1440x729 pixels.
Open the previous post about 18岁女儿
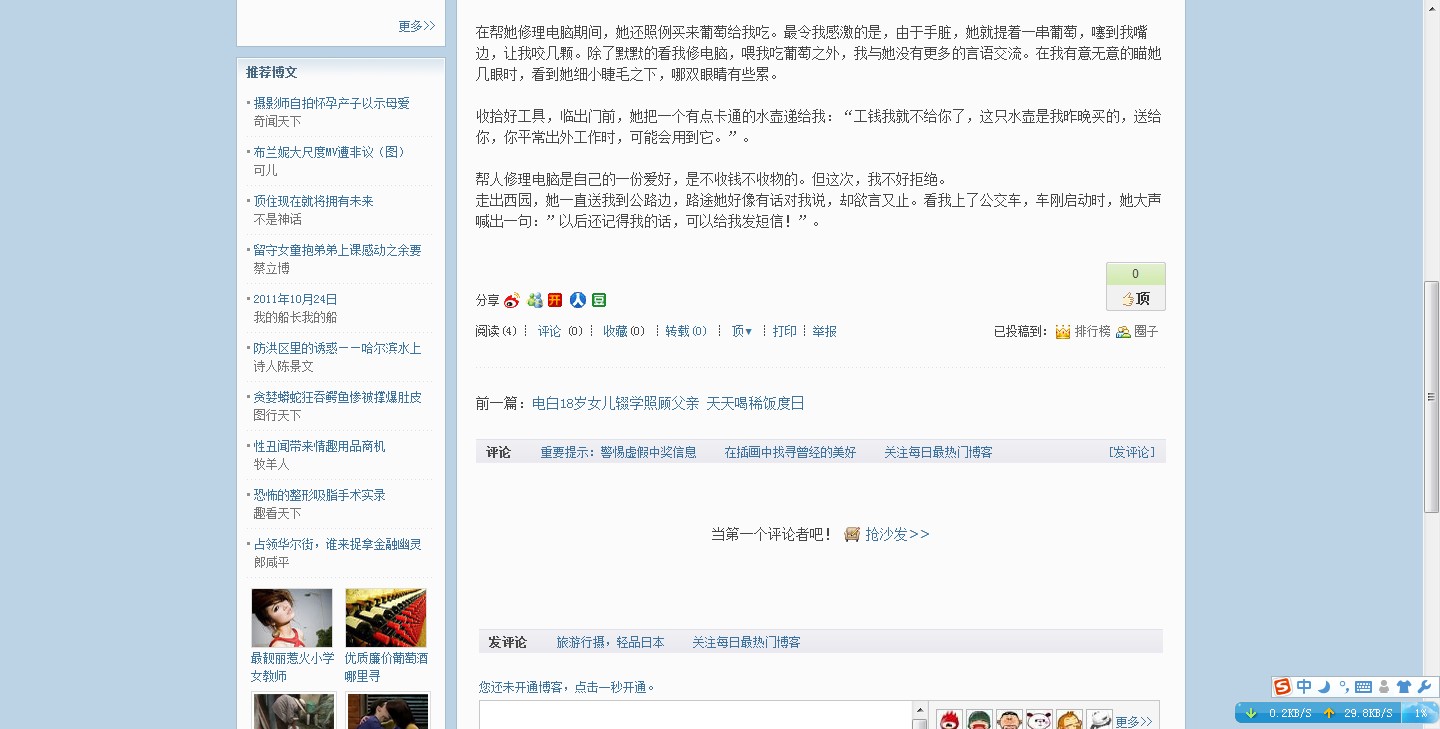668,403
